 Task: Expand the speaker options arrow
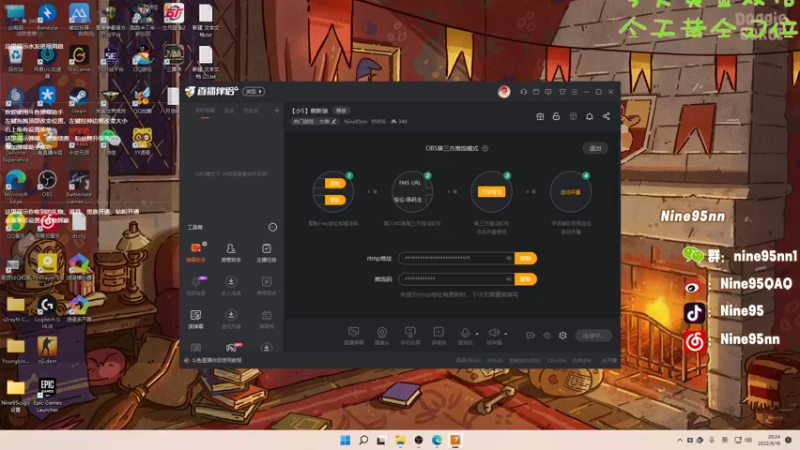506,334
